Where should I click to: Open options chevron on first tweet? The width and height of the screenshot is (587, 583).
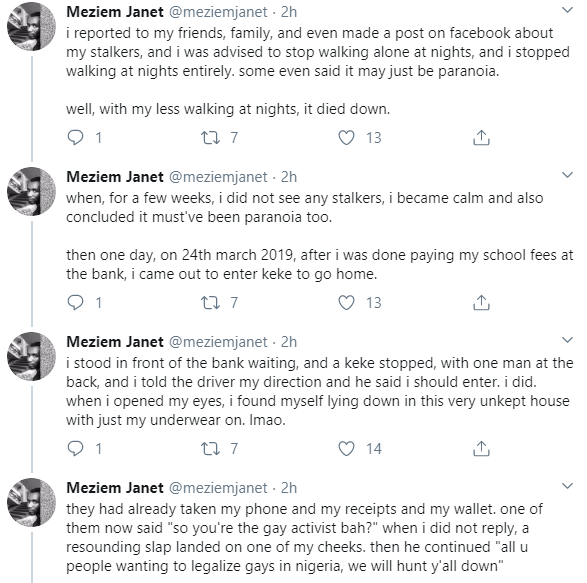coord(568,10)
